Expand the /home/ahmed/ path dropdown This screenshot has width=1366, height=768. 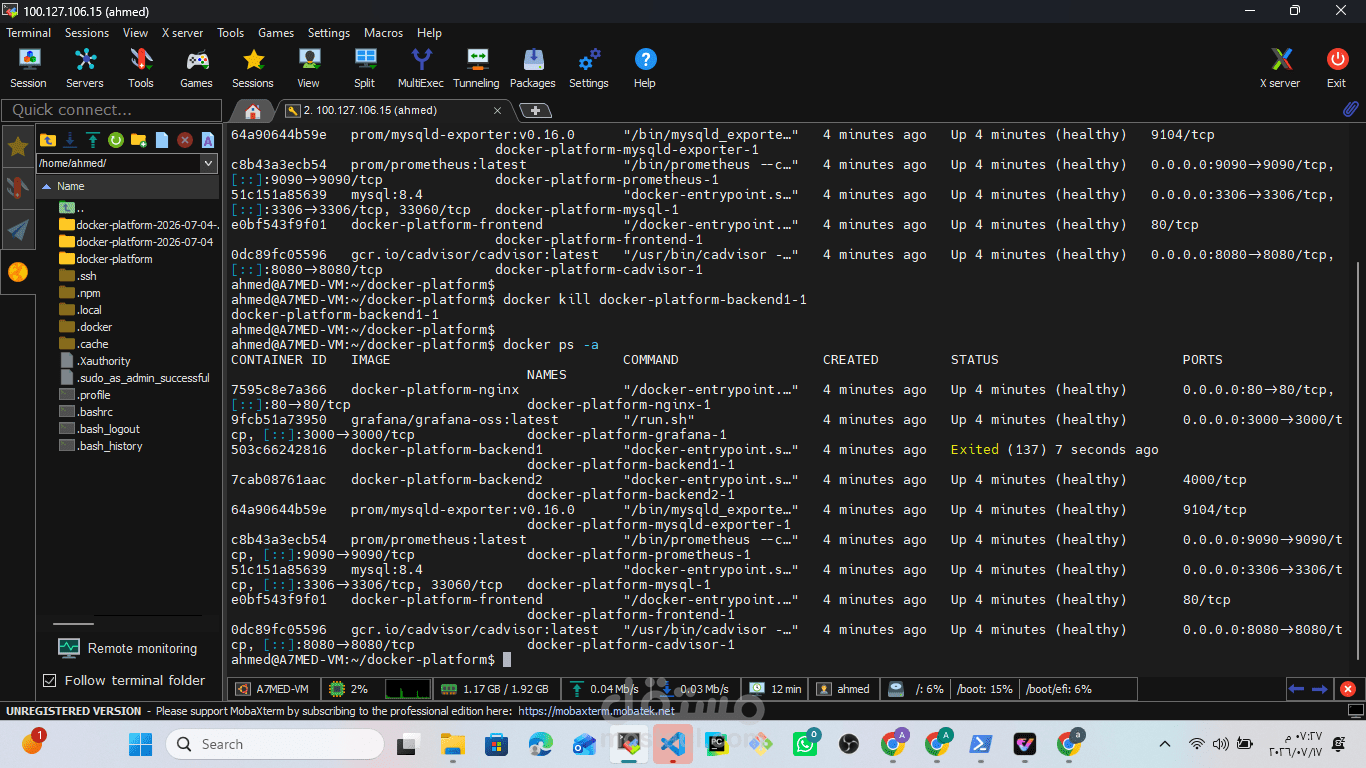209,163
